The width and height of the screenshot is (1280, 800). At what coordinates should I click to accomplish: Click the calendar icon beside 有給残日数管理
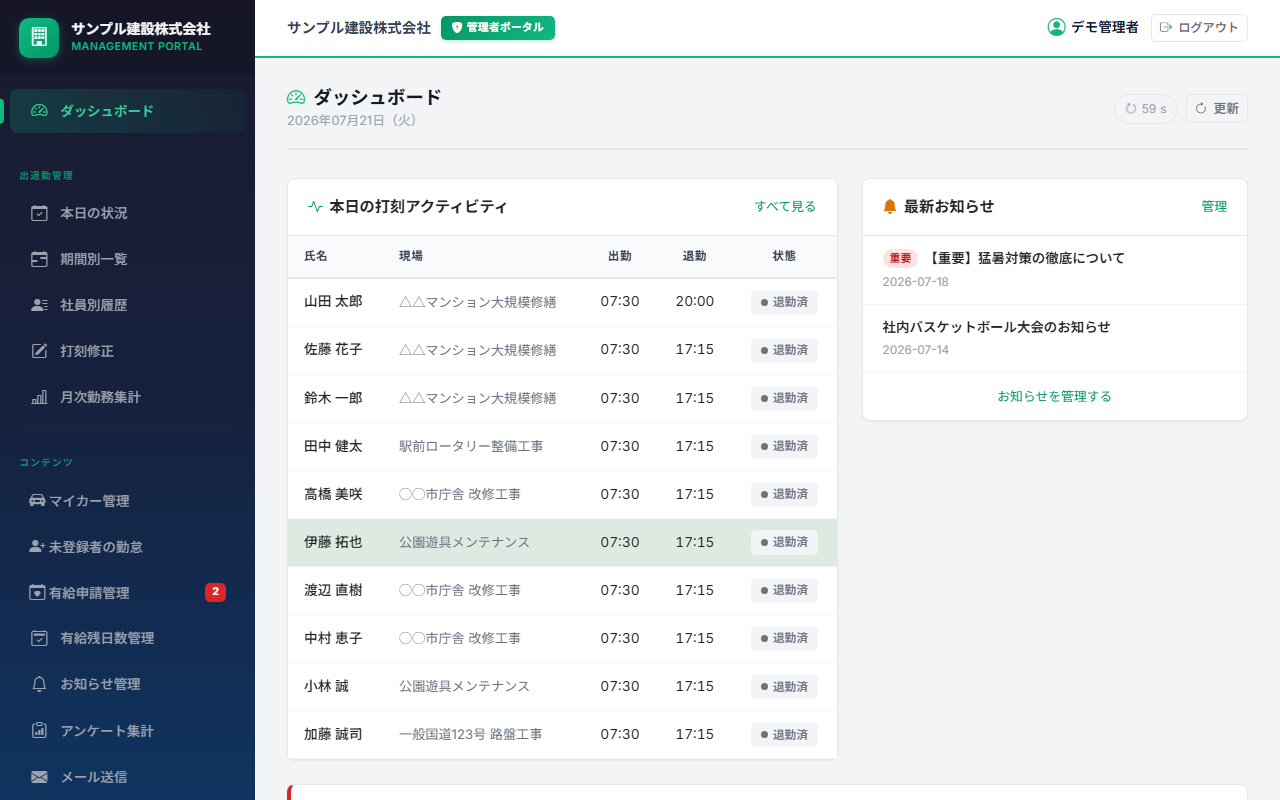(x=39, y=638)
